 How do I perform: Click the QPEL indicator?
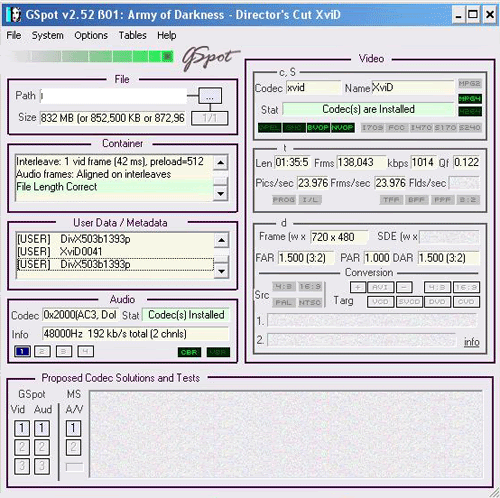pyautogui.click(x=270, y=128)
